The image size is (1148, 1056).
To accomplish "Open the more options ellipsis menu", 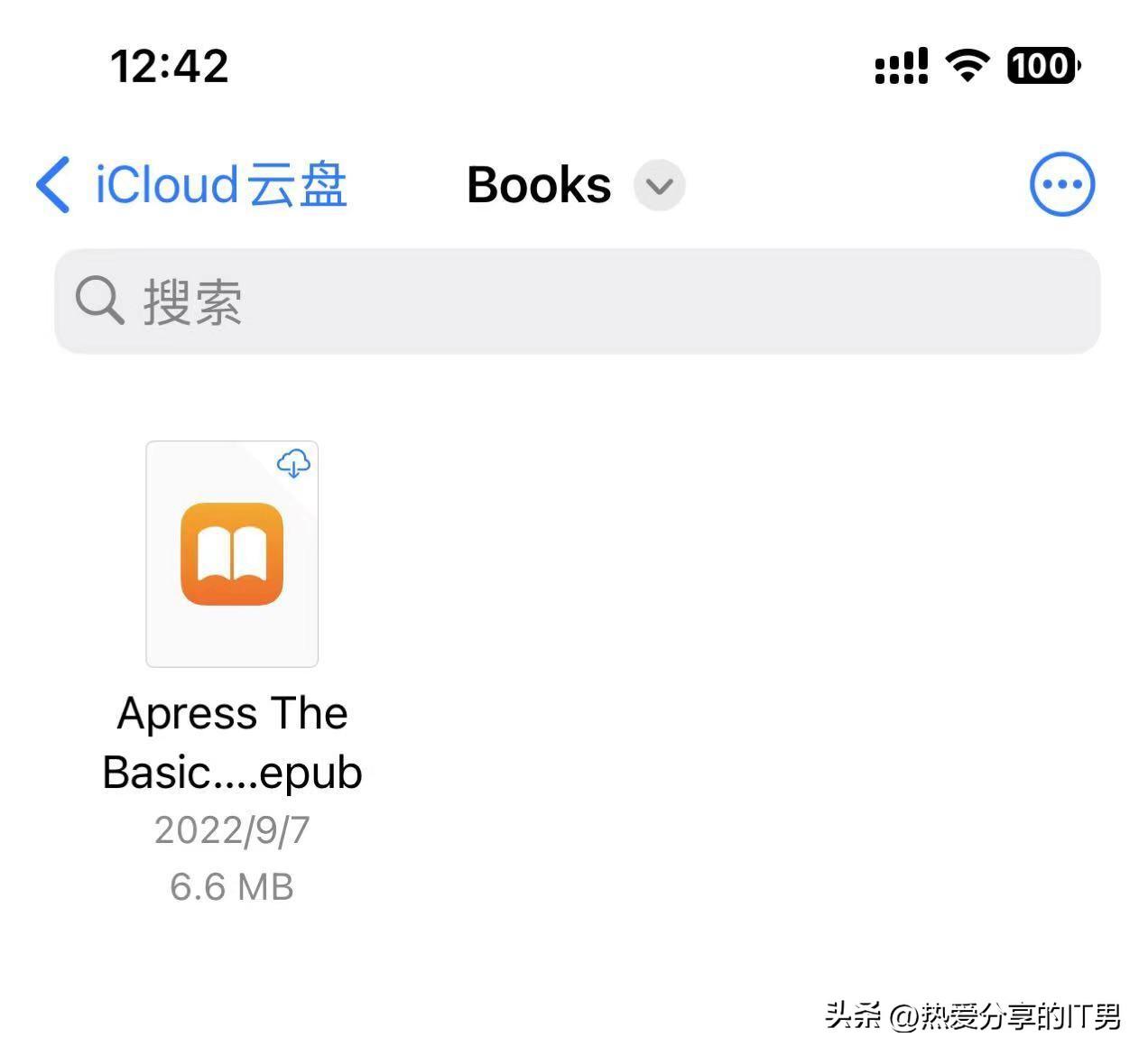I will pyautogui.click(x=1062, y=184).
